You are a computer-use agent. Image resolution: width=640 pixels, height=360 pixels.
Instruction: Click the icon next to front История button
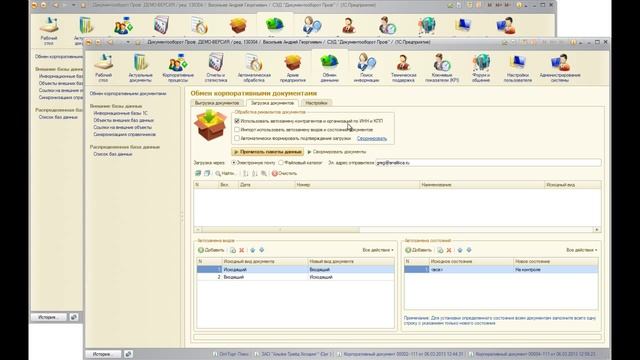point(128,354)
